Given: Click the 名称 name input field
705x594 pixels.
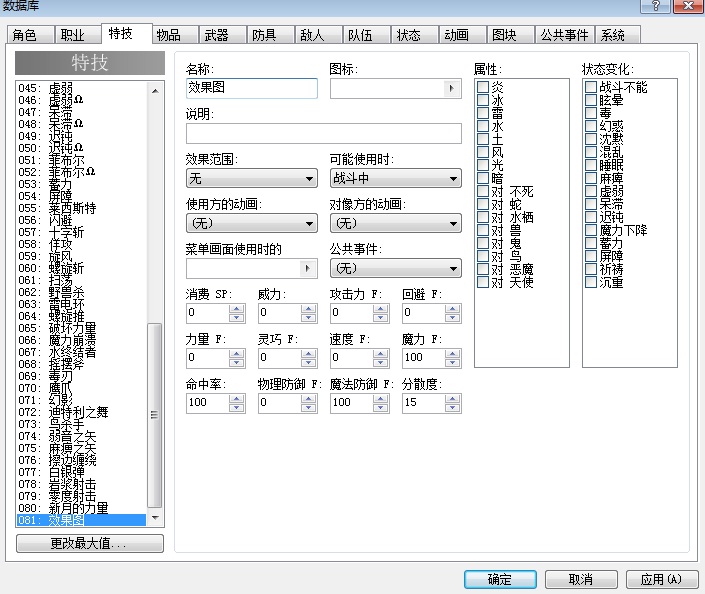Looking at the screenshot, I should 252,88.
